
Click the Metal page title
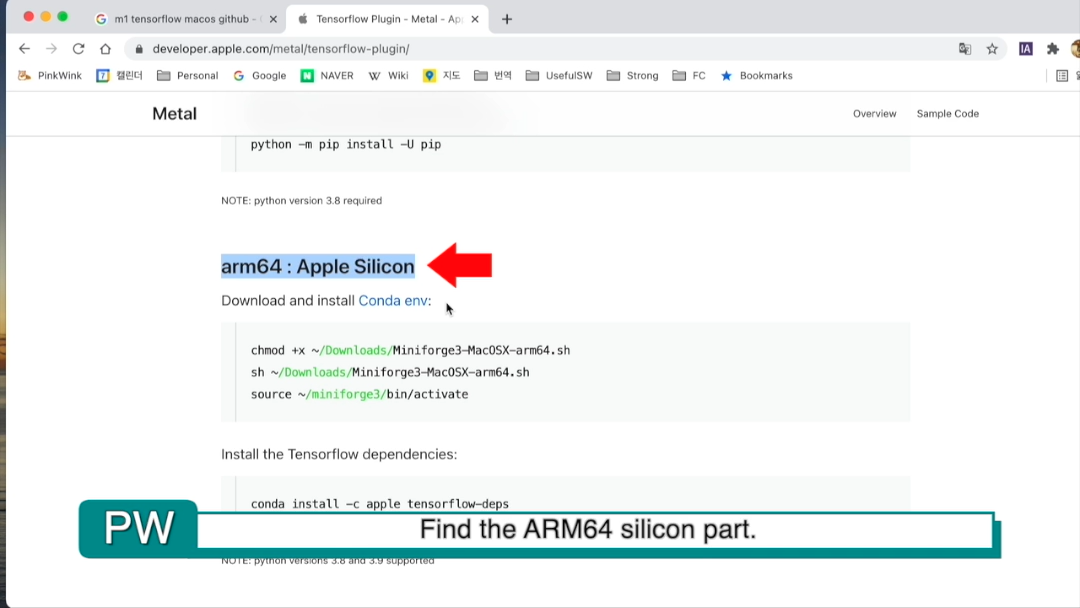click(174, 114)
